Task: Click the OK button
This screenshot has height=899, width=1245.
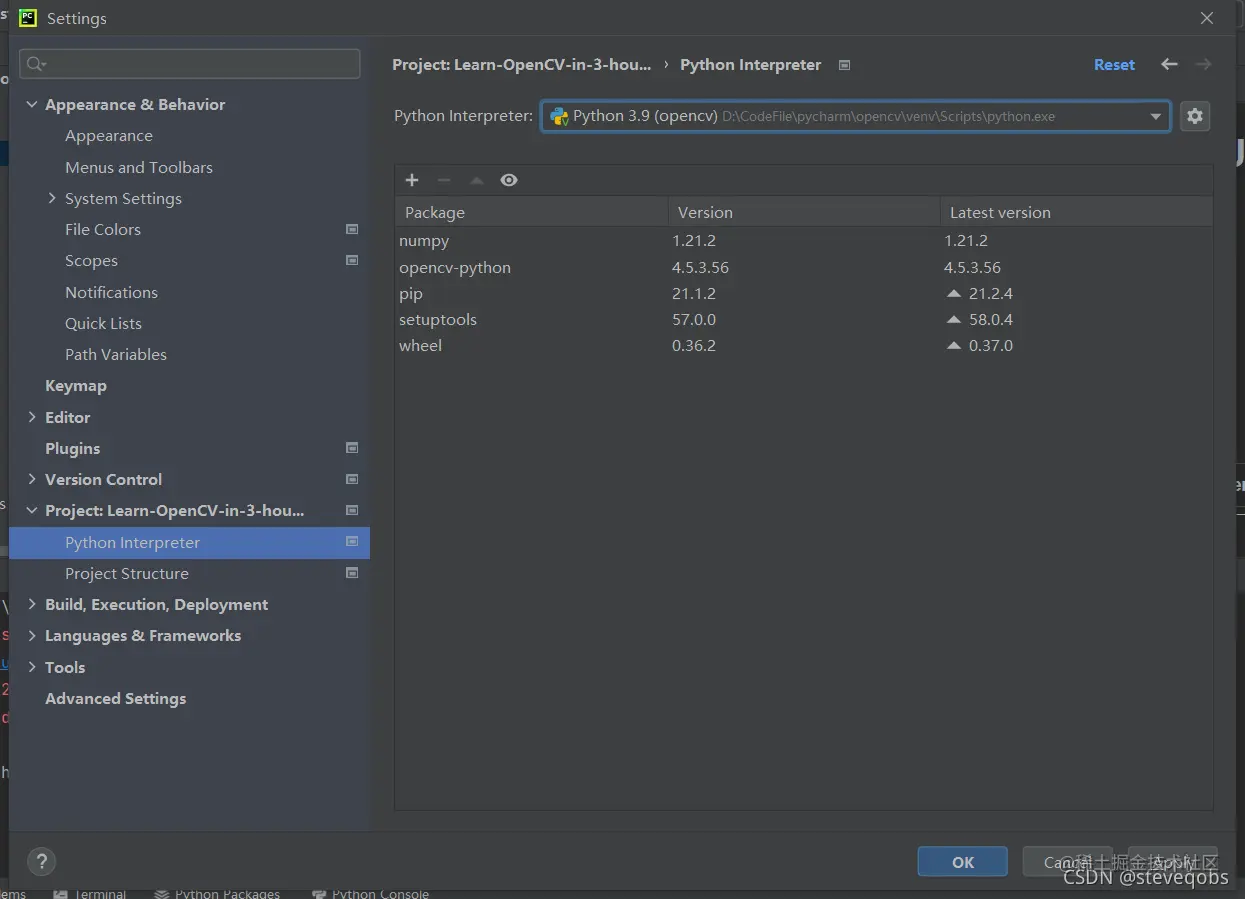Action: pos(963,862)
